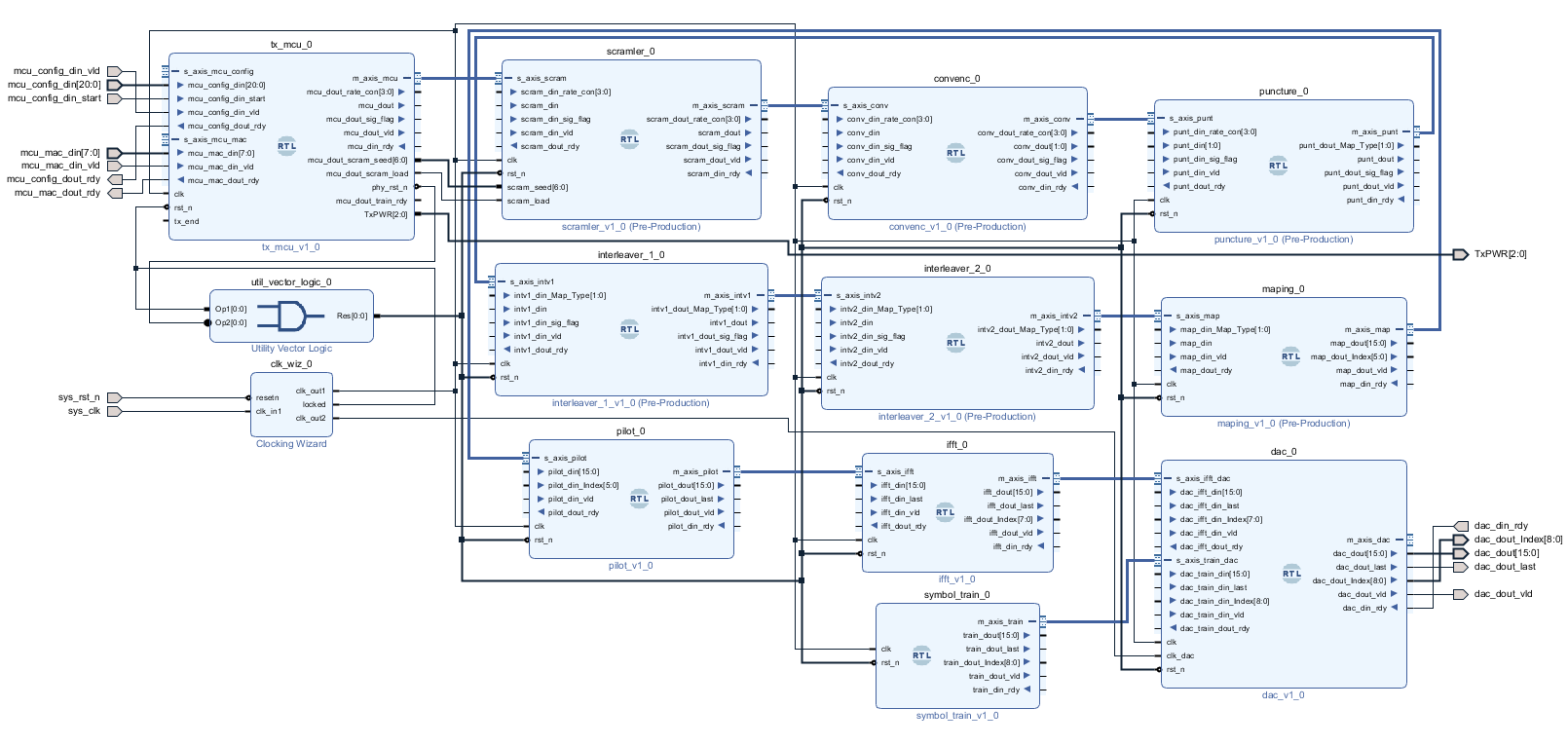The height and width of the screenshot is (746, 1568).
Task: Collapse the s_axis_ifft_dac interface on dac_0
Action: pyautogui.click(x=1168, y=478)
